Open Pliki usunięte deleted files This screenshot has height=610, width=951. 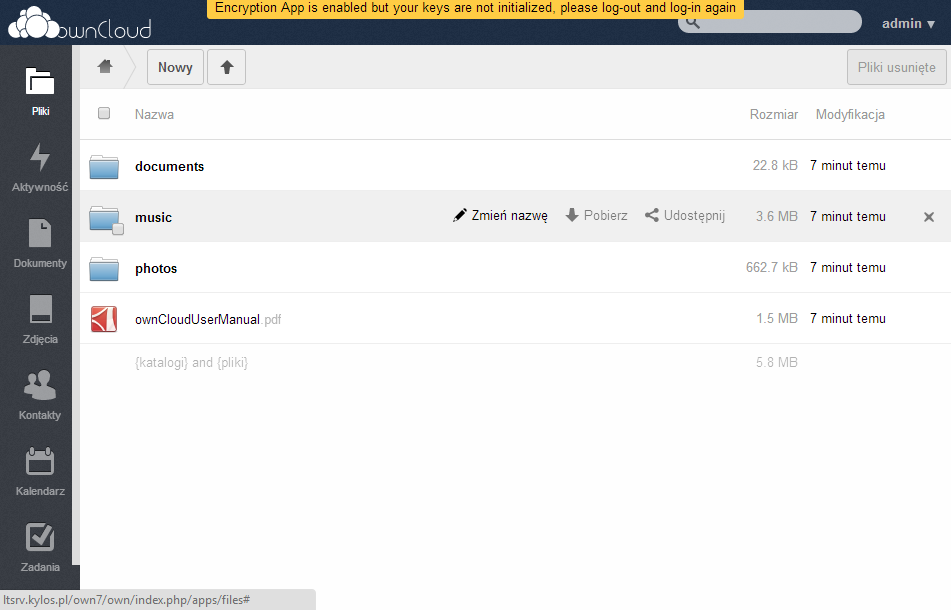coord(896,67)
